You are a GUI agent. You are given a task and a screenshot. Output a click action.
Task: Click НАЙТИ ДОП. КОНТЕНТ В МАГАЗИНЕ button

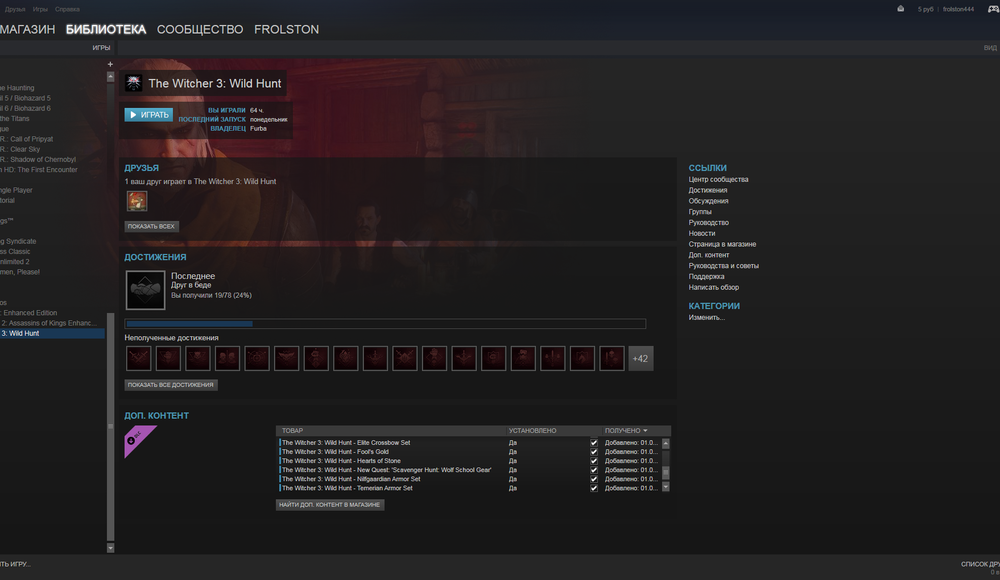point(330,505)
